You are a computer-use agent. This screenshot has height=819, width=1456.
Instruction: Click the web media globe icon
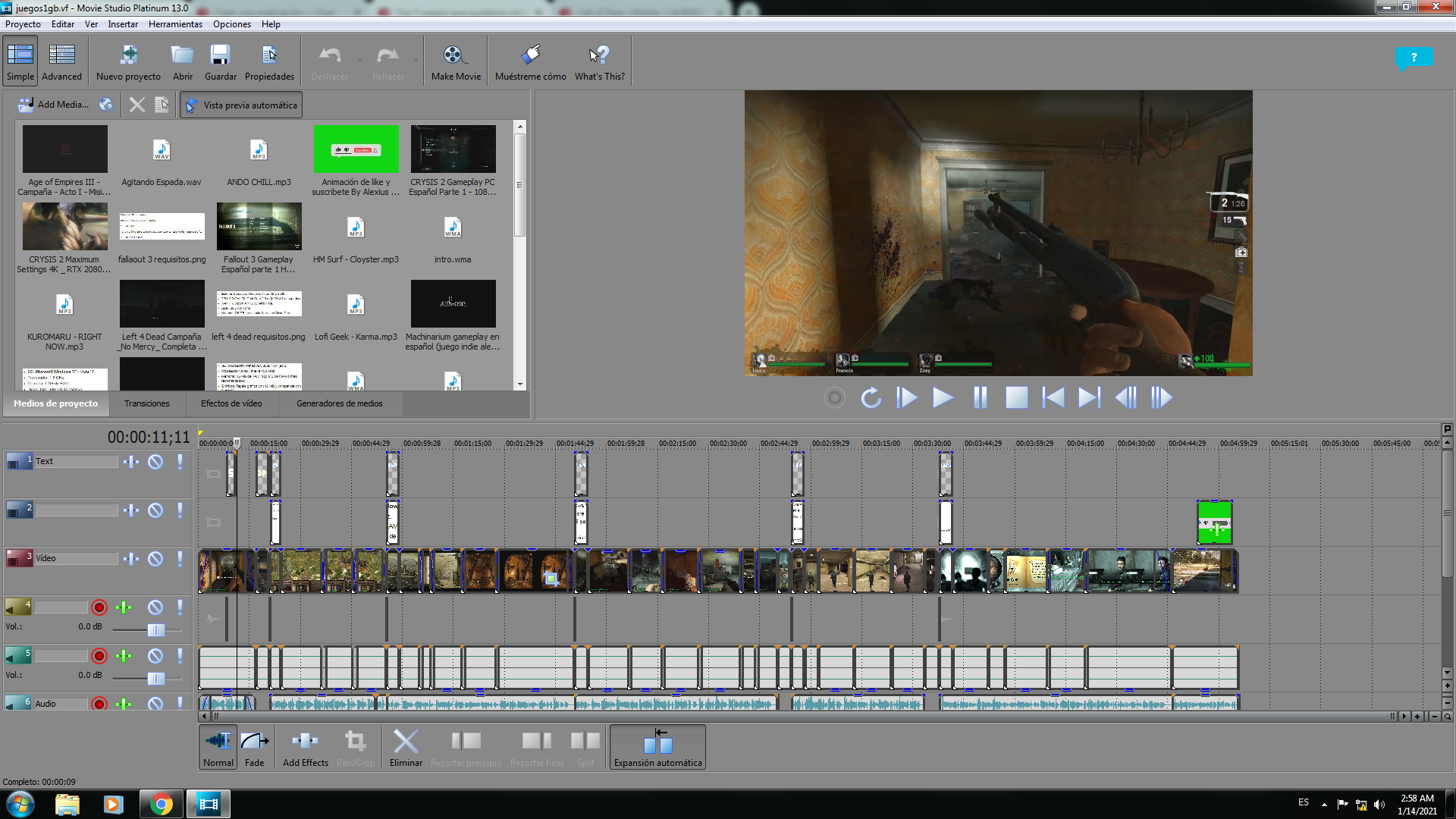click(x=106, y=105)
